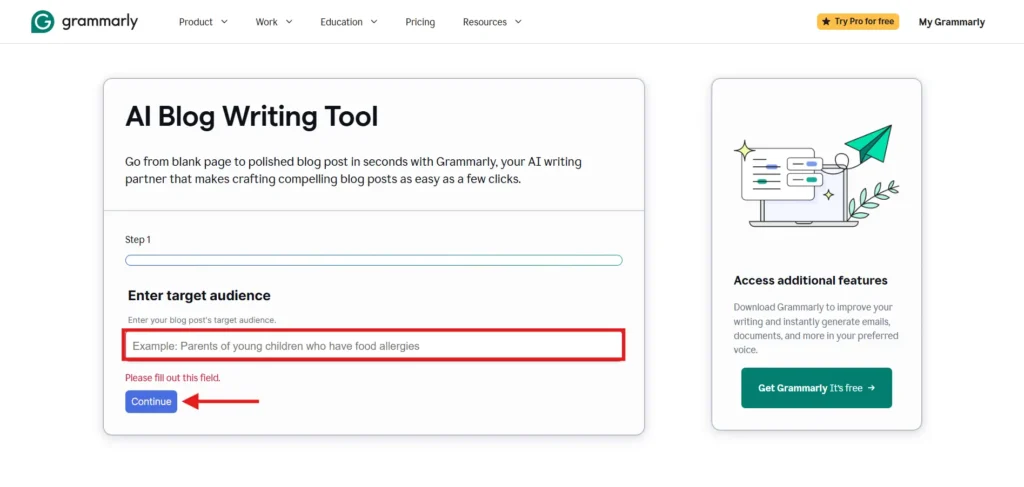Click the Enter target audience heading
This screenshot has height=487, width=1024.
[x=199, y=295]
